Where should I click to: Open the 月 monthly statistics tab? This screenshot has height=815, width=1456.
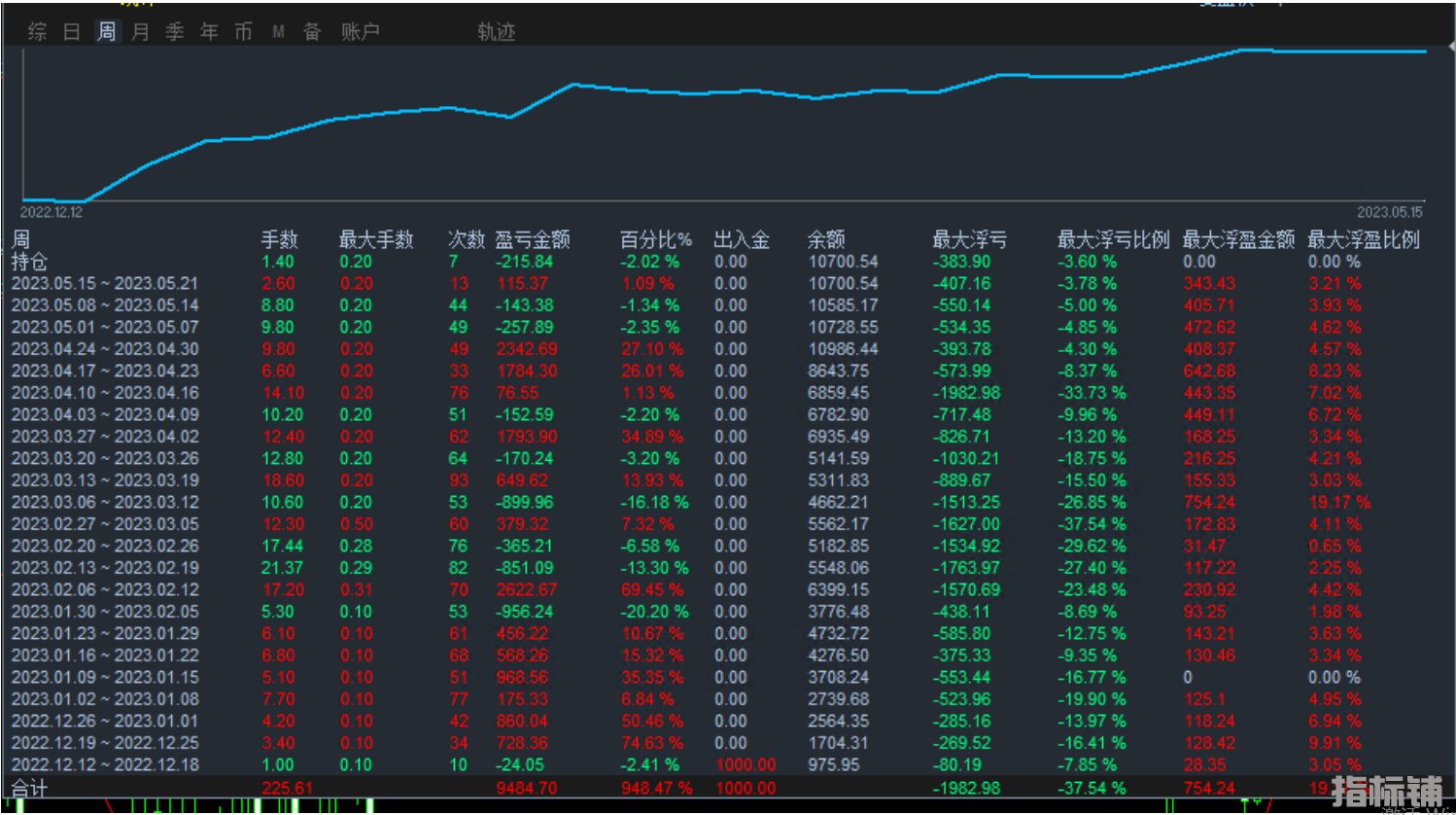tap(141, 32)
